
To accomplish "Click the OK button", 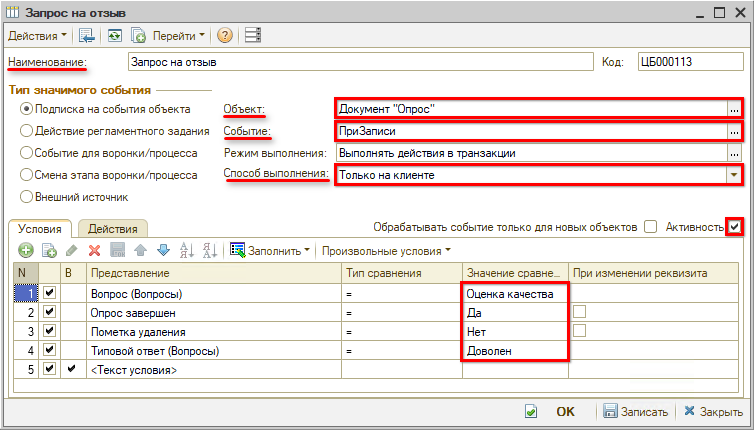I will click(565, 412).
